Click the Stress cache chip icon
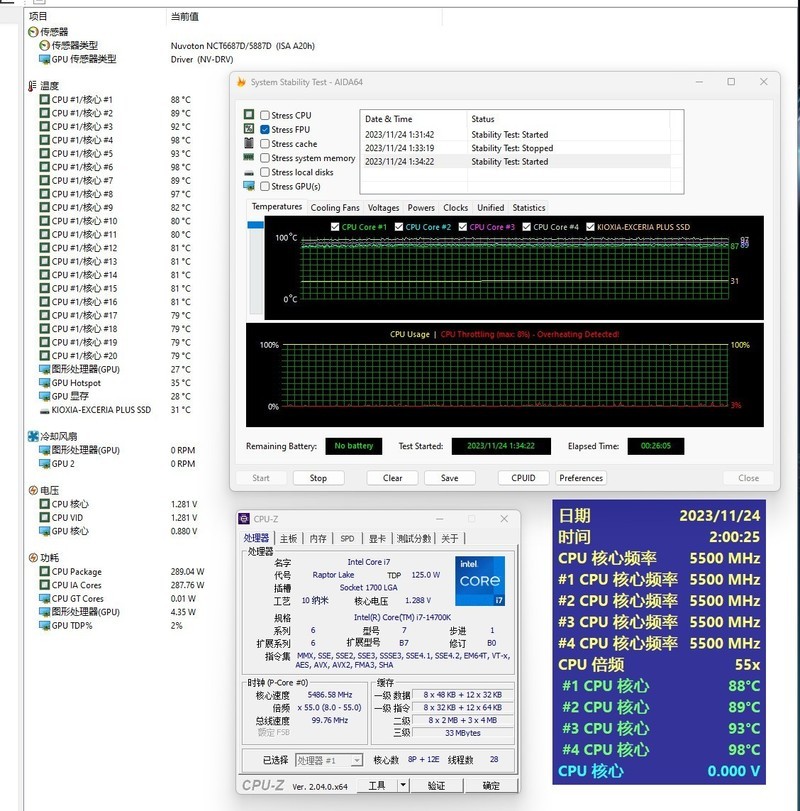 249,143
